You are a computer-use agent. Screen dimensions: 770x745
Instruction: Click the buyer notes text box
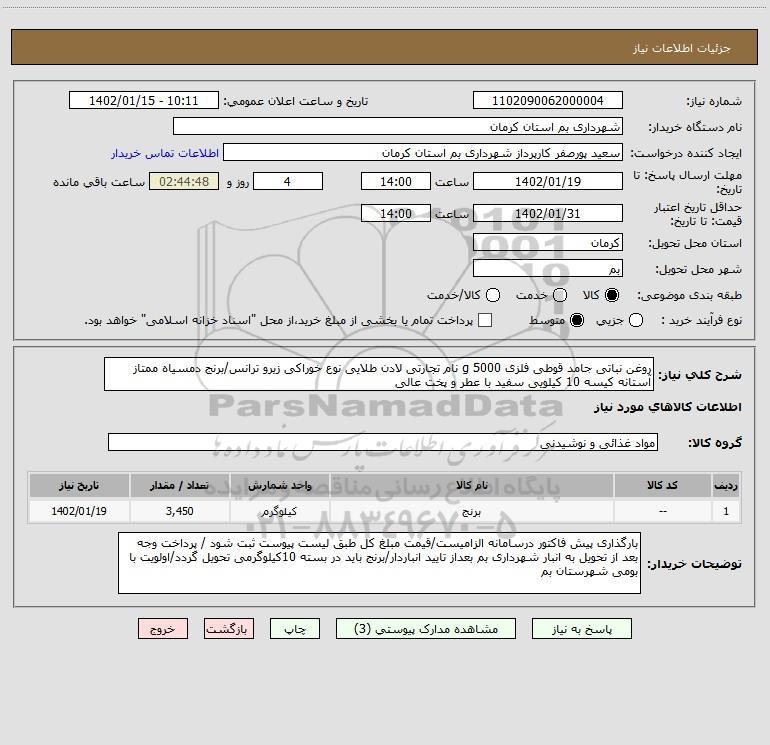(x=379, y=563)
